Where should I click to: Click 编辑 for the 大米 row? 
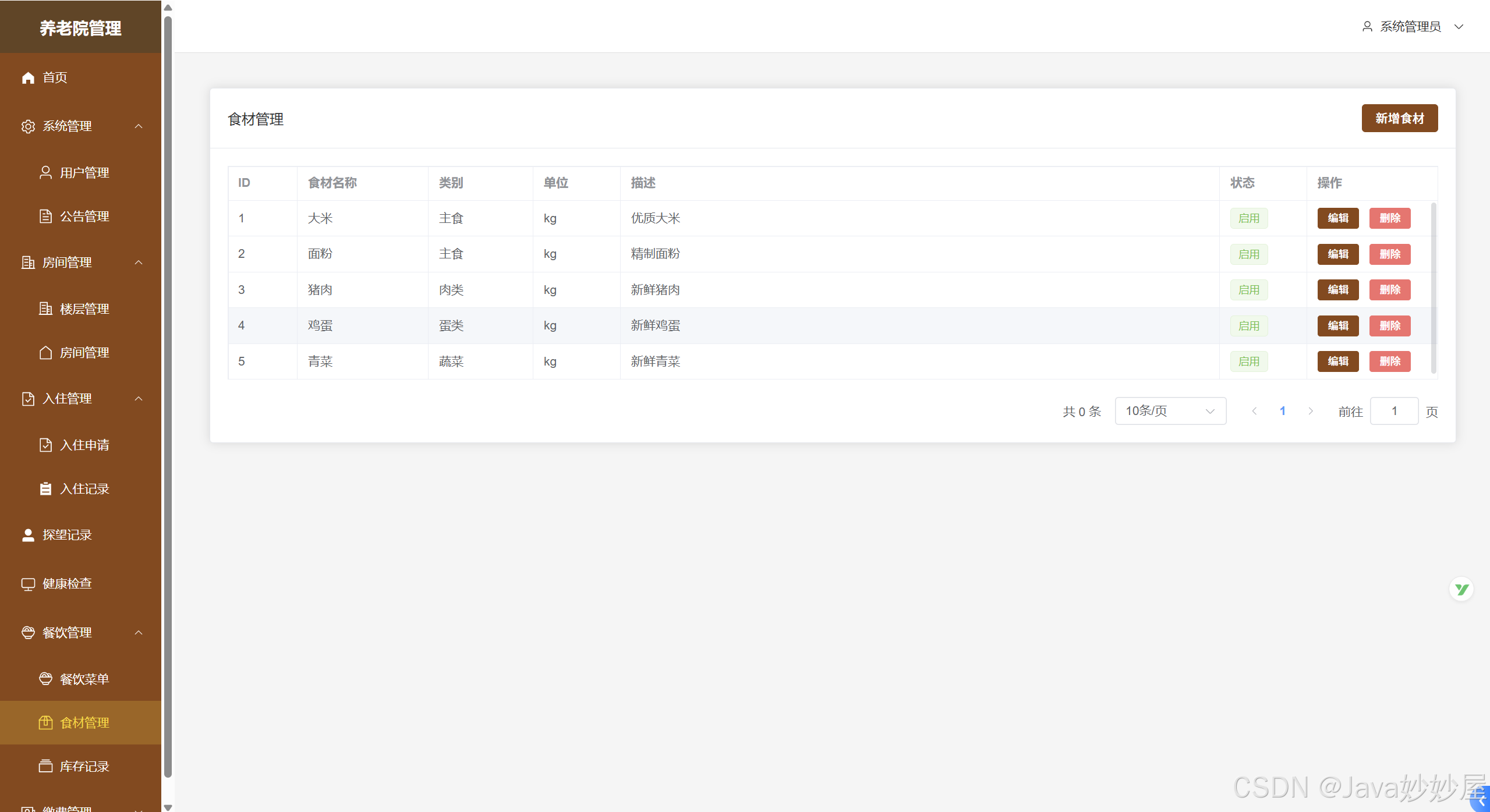[1337, 218]
